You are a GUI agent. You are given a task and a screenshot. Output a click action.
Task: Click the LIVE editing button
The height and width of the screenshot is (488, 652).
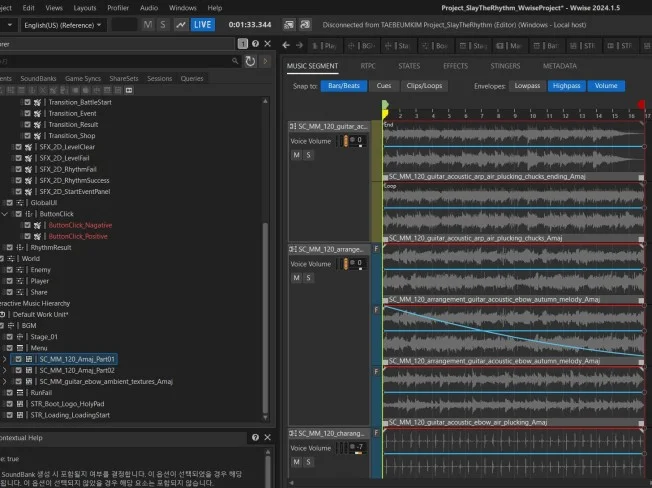(203, 24)
